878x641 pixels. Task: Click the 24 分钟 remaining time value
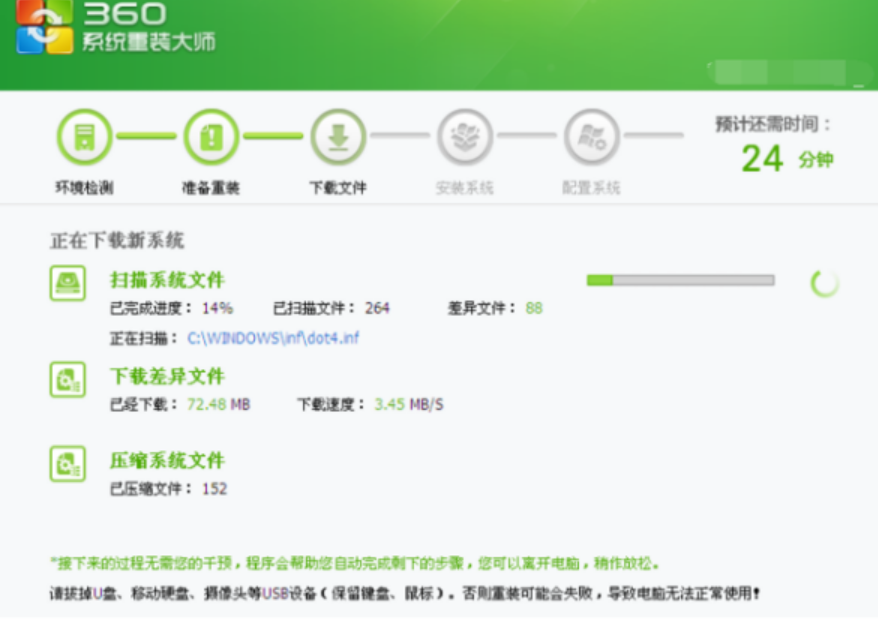[x=787, y=159]
